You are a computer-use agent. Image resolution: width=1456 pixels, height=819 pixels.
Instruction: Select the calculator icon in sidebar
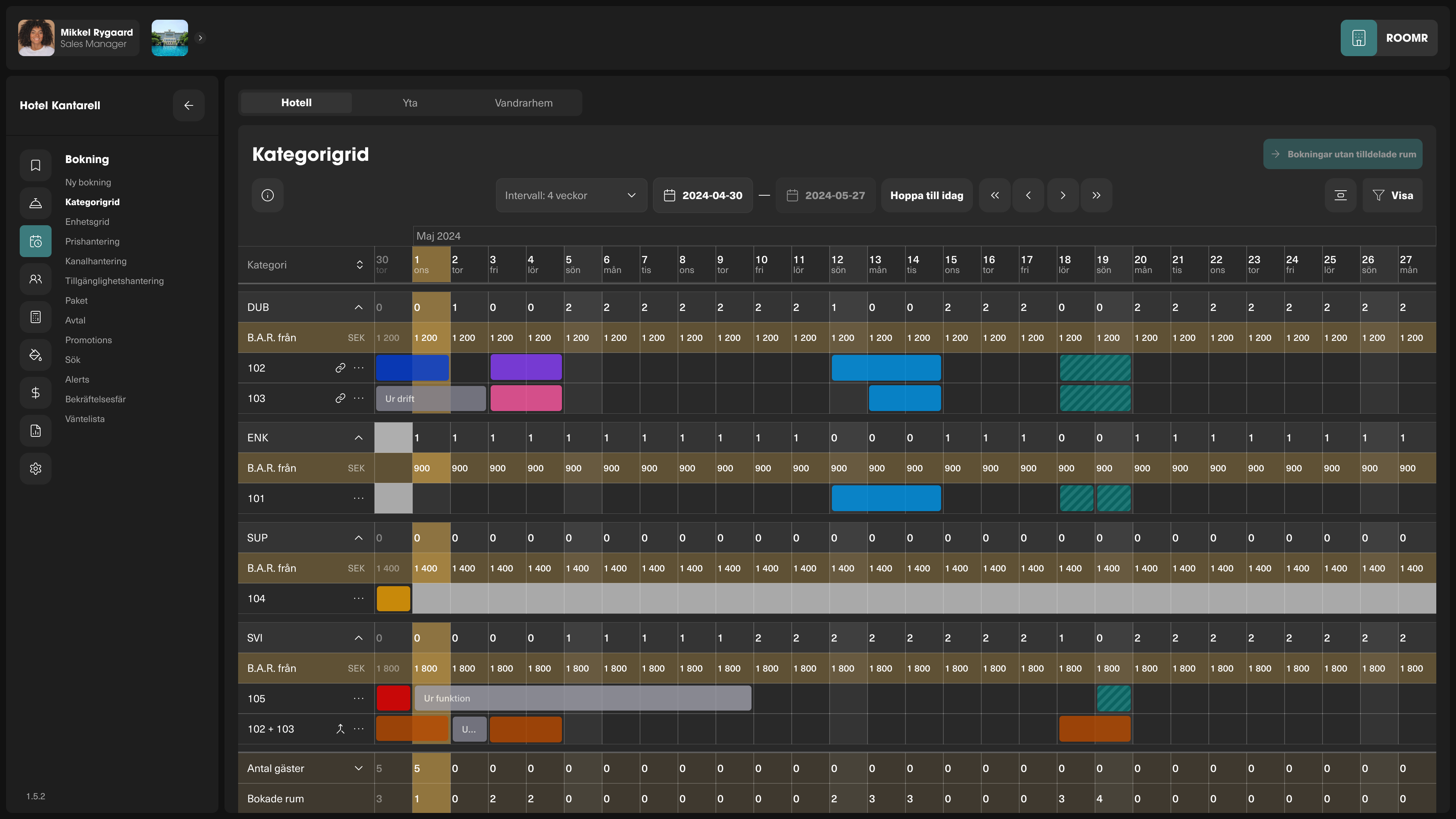click(x=35, y=317)
